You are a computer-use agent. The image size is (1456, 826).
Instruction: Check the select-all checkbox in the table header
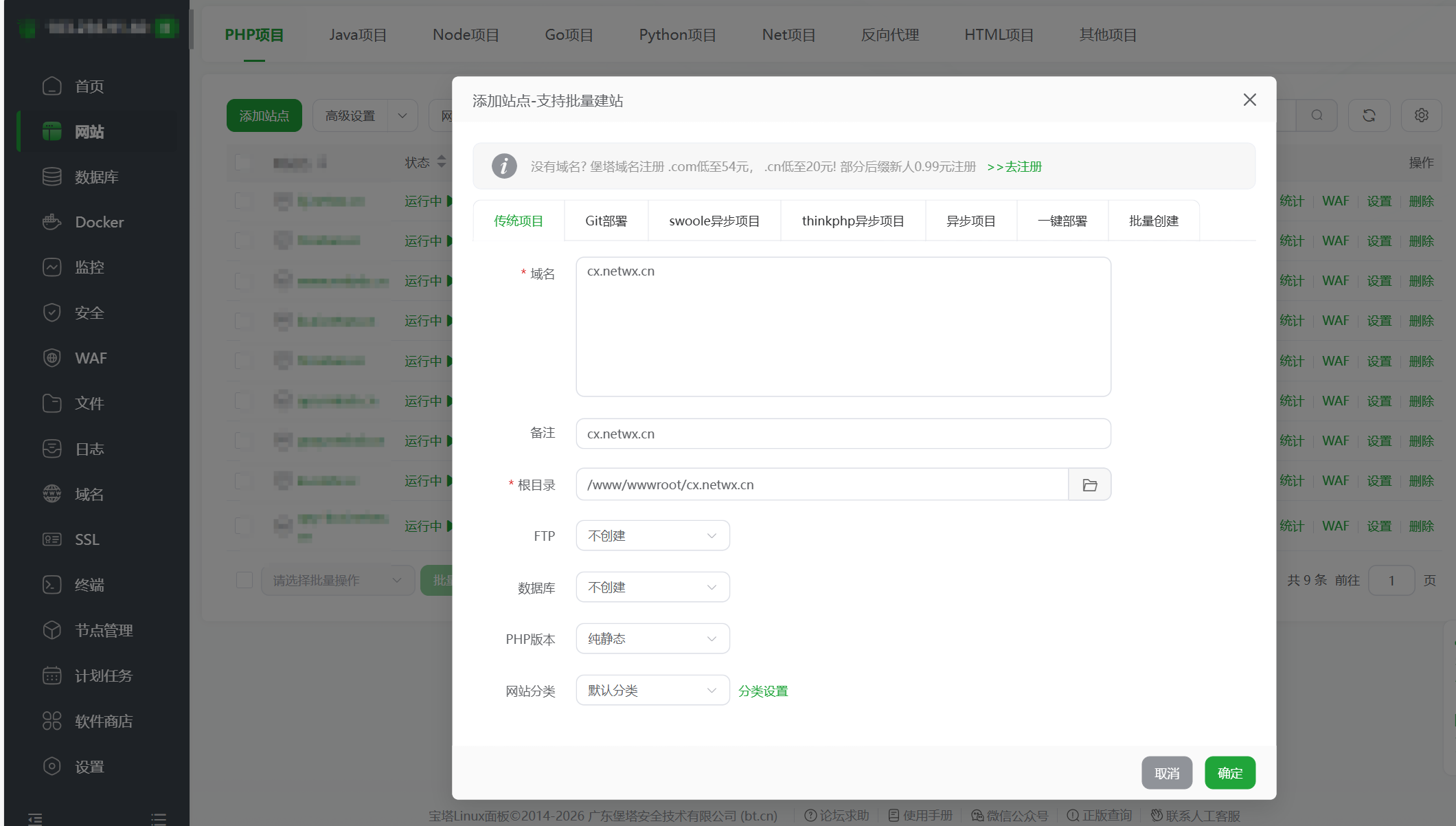244,162
